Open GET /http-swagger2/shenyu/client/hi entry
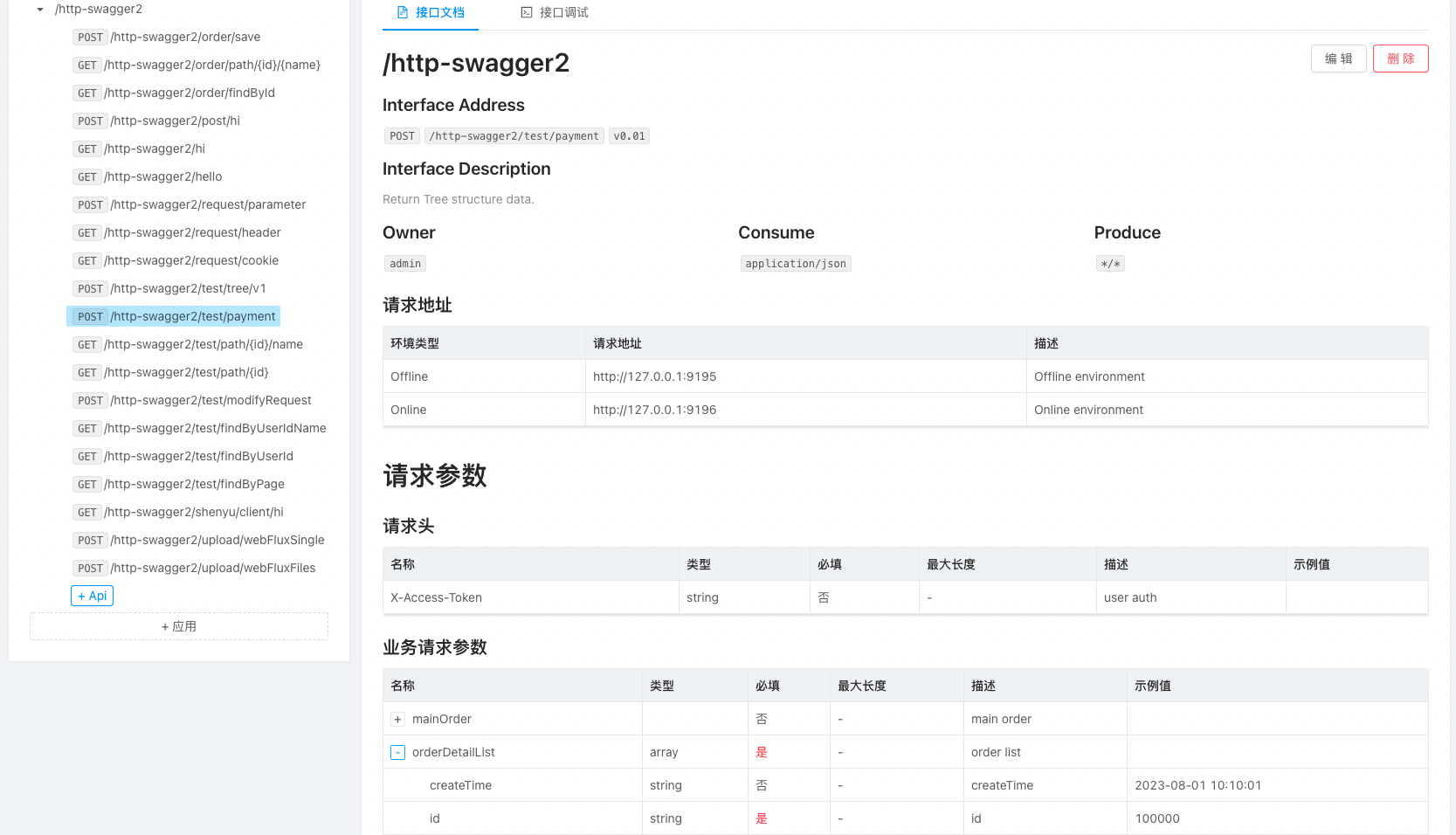 [193, 512]
